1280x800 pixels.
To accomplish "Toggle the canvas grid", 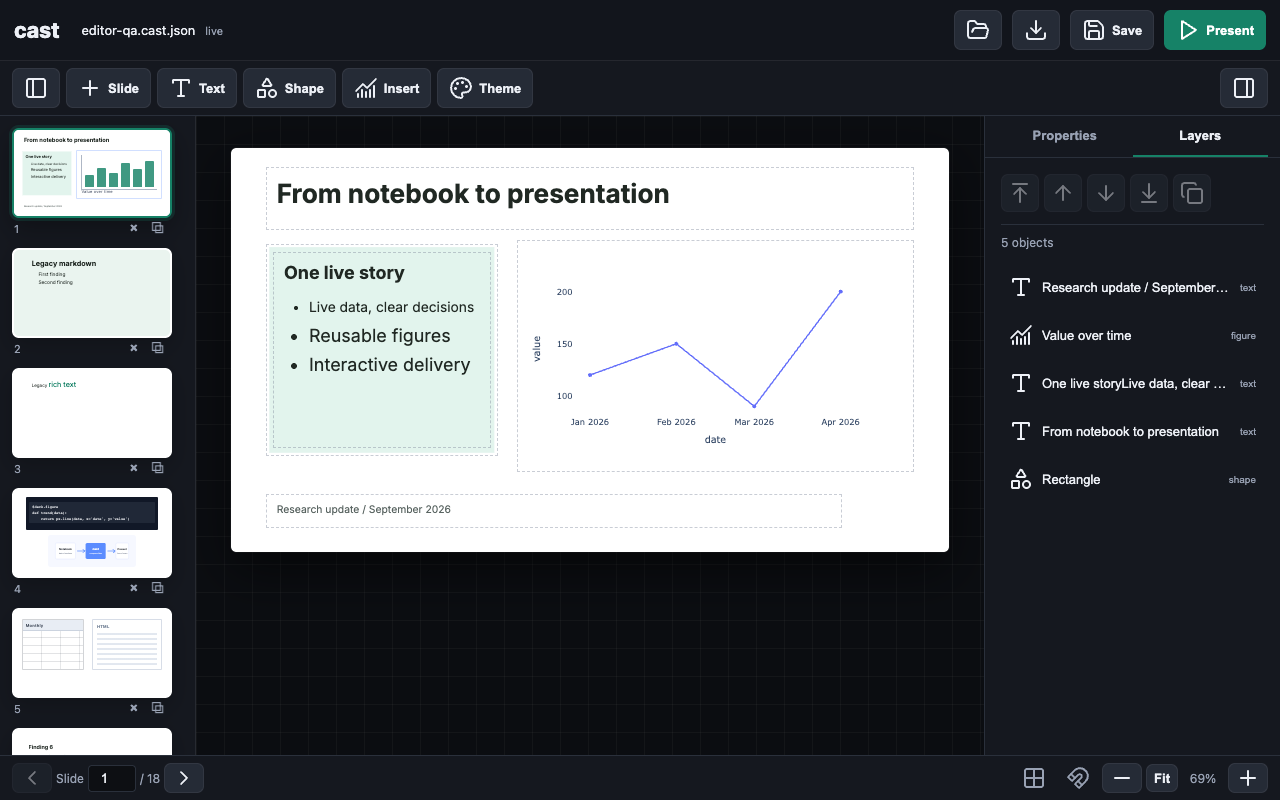I will tap(1034, 778).
